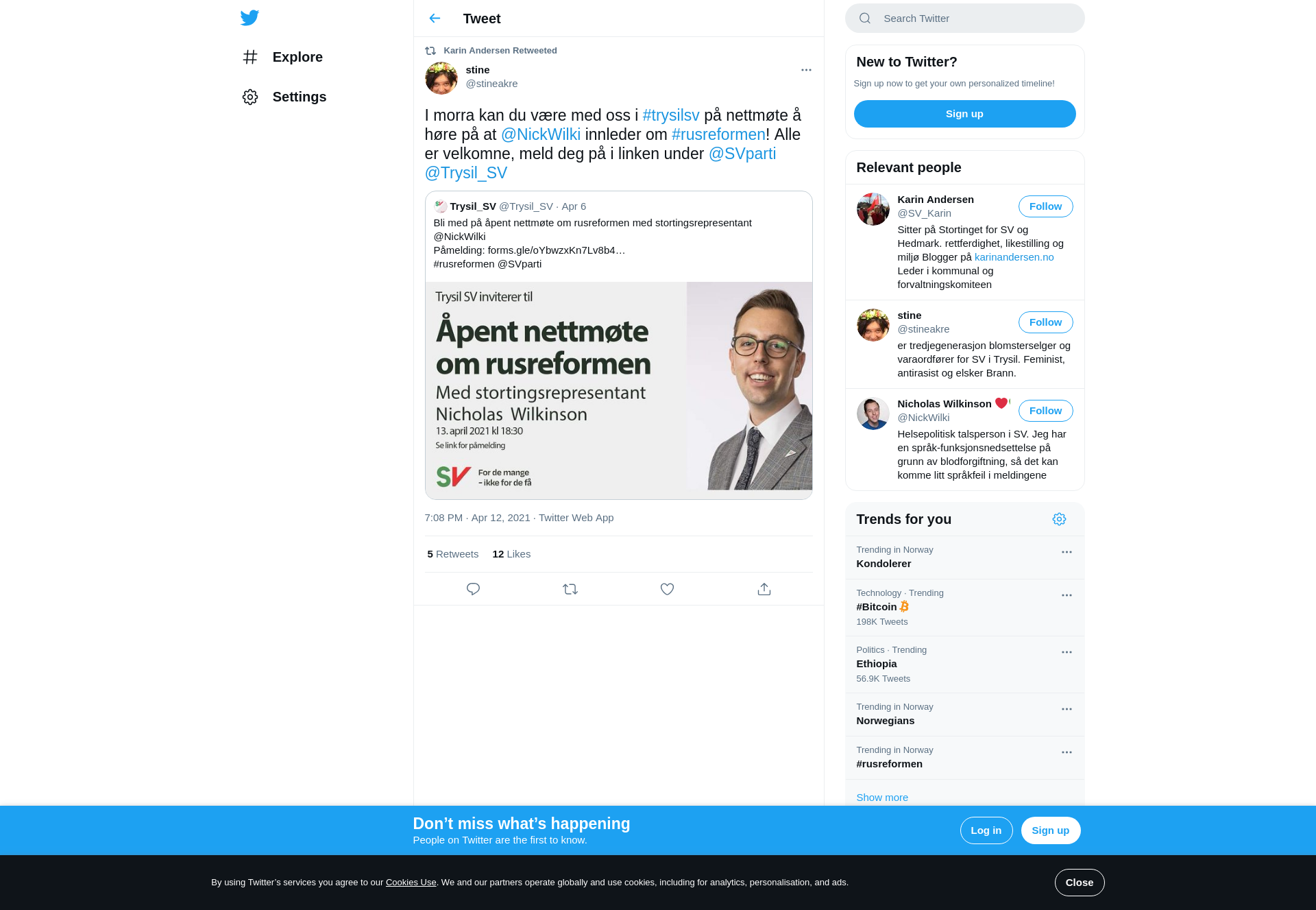
Task: Open the tweet's three-dot more menu
Action: (806, 70)
